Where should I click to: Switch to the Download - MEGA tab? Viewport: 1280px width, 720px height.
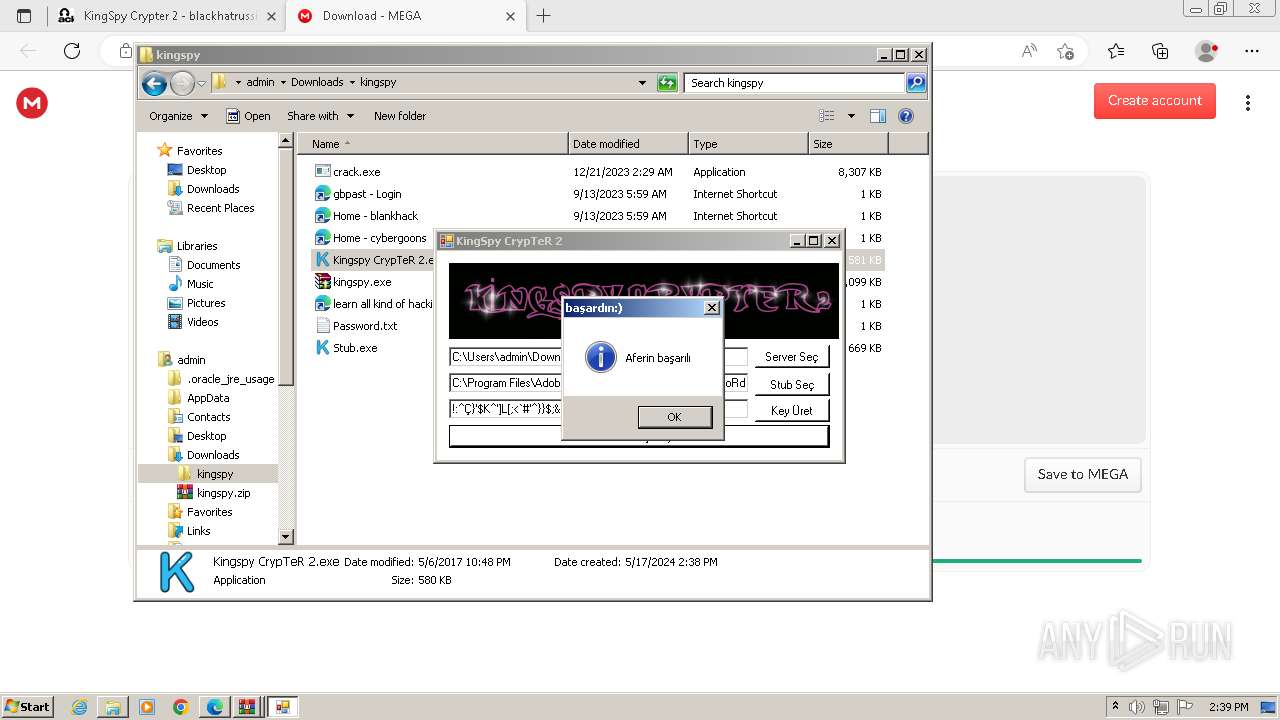(x=405, y=16)
